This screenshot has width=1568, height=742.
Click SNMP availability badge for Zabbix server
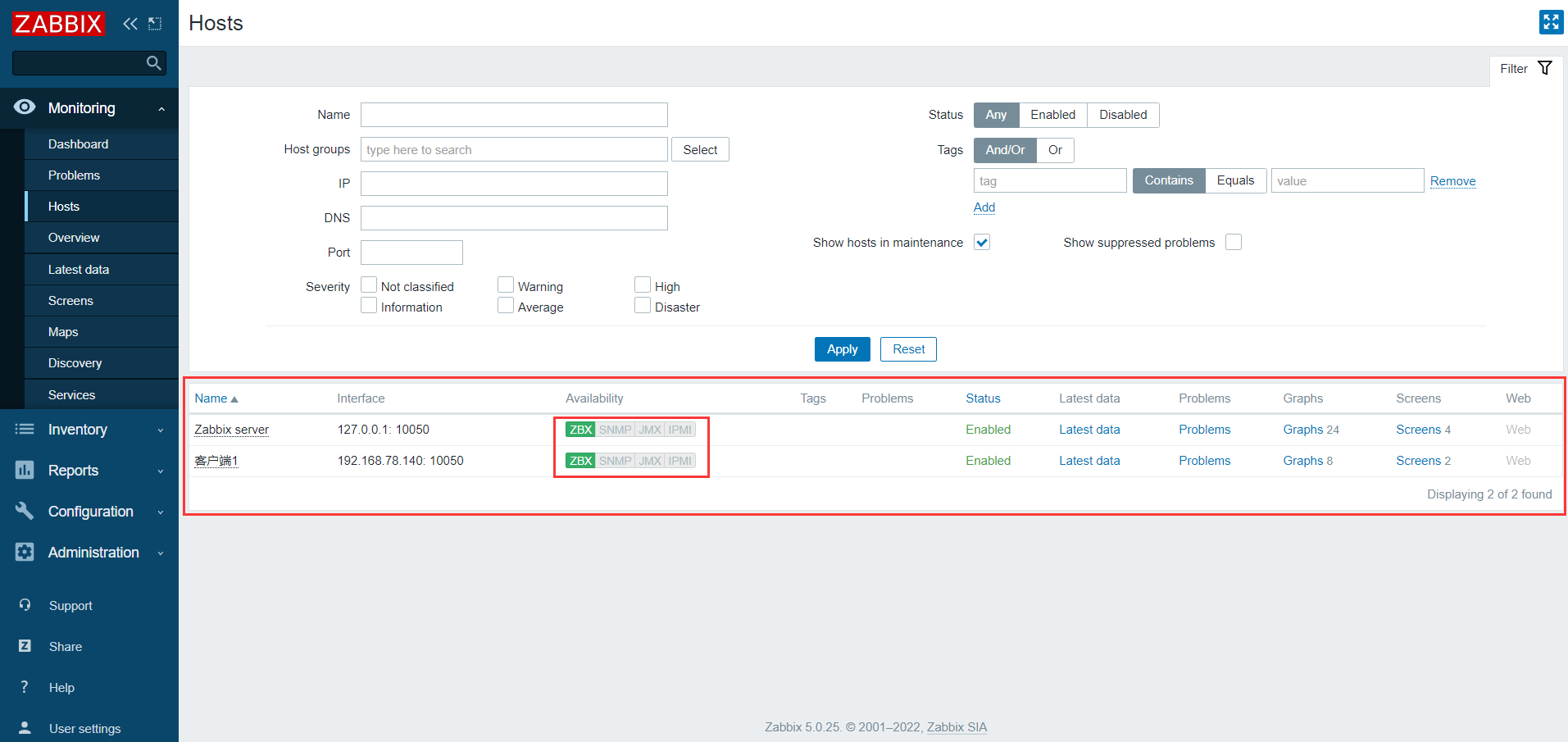click(615, 430)
